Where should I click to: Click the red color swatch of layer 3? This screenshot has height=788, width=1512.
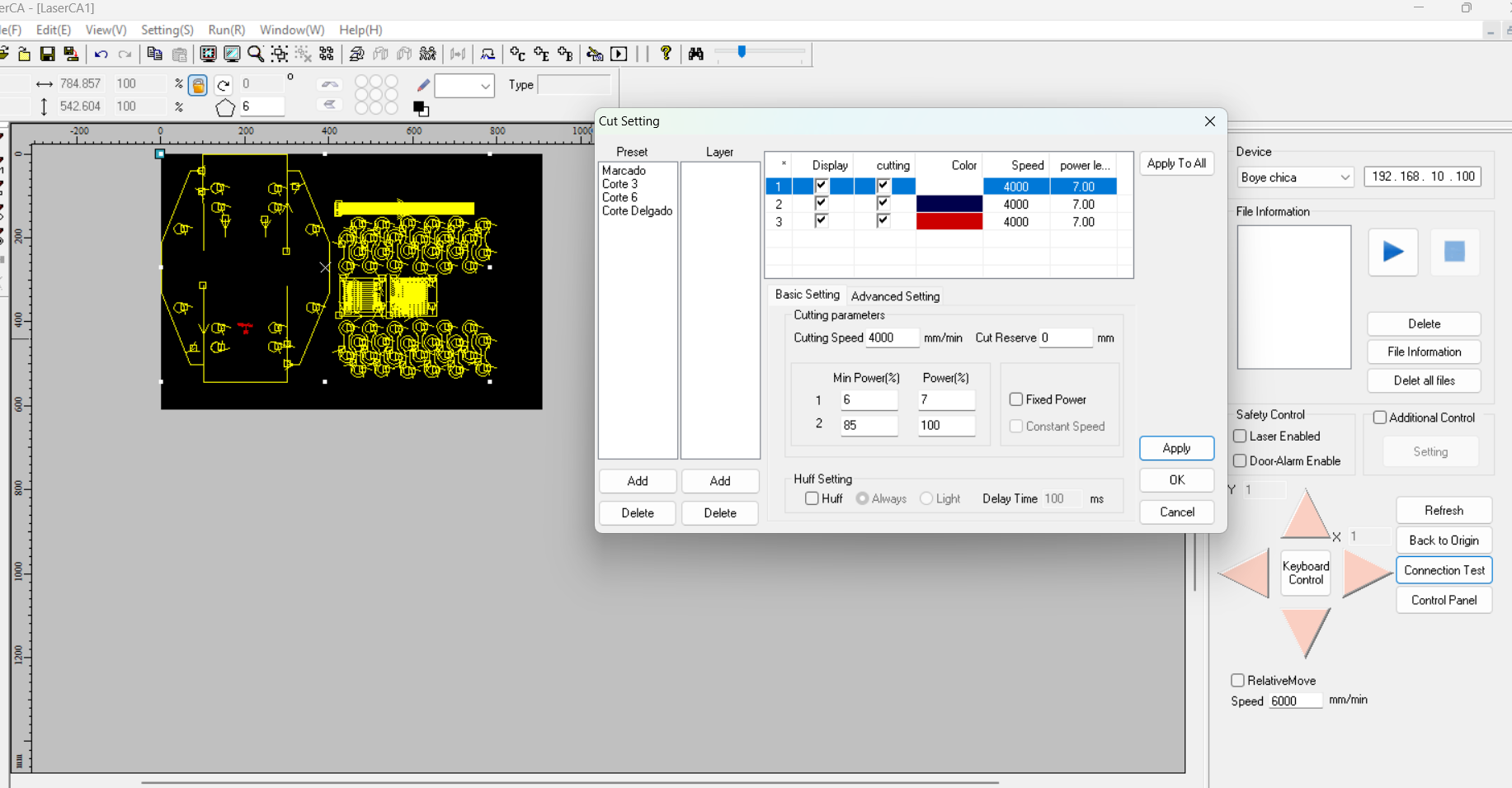949,222
